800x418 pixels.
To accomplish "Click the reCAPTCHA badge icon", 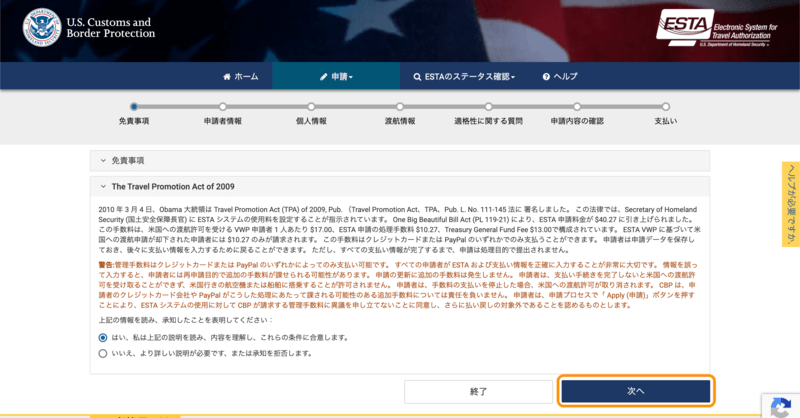I will (x=781, y=408).
